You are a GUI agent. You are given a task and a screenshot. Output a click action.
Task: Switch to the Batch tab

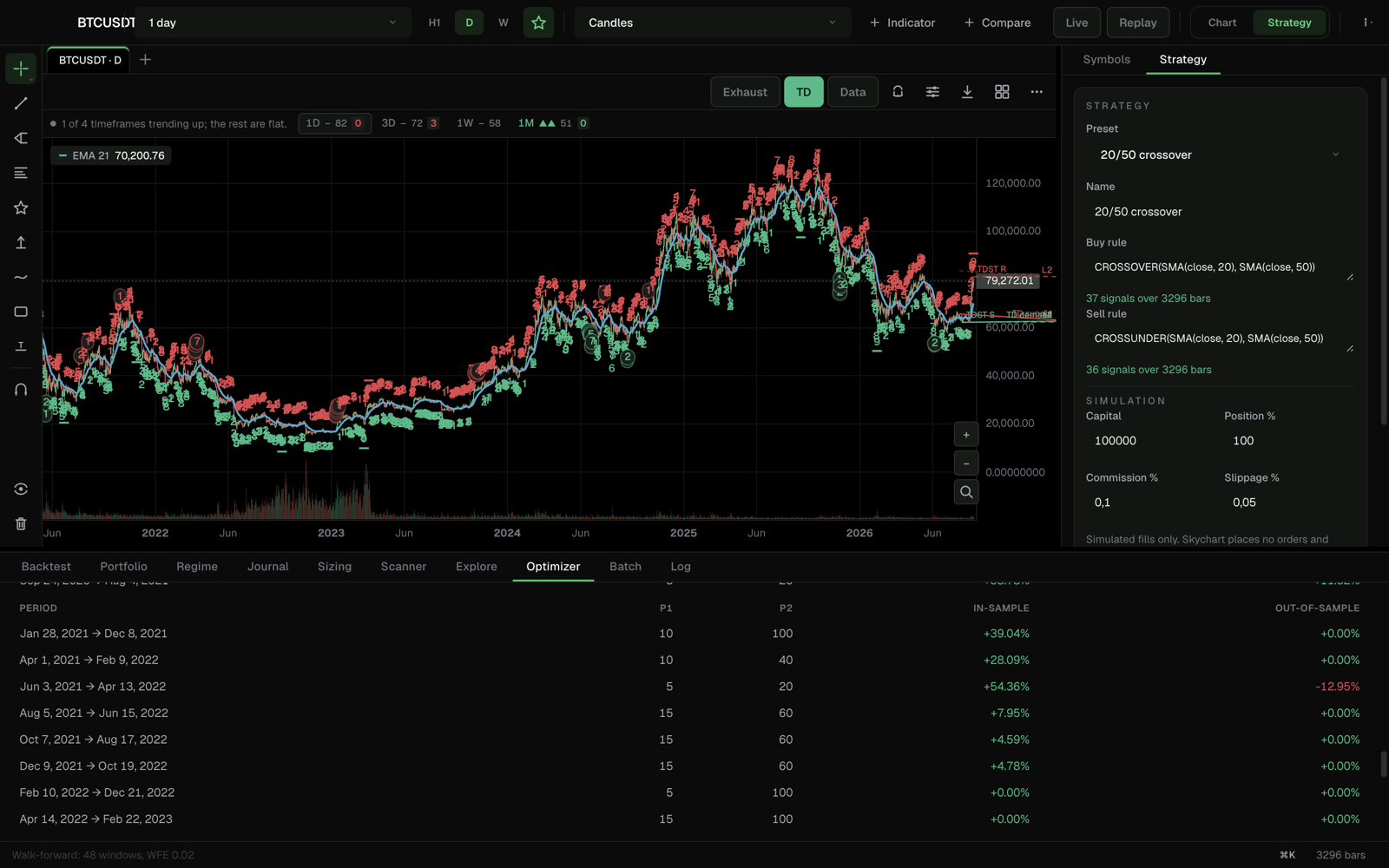[x=625, y=566]
